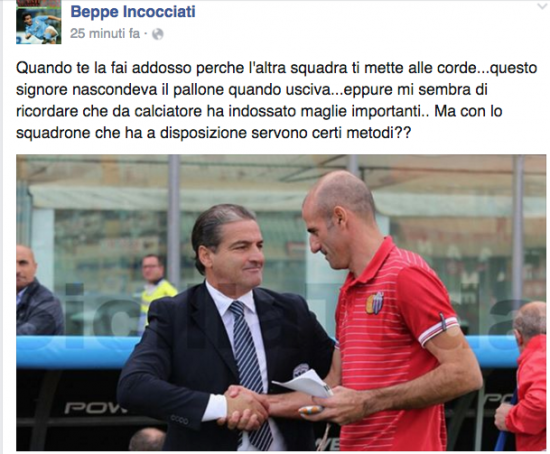Click the club crest on the red polo
Viewport: 550px width, 454px height.
[x=375, y=302]
